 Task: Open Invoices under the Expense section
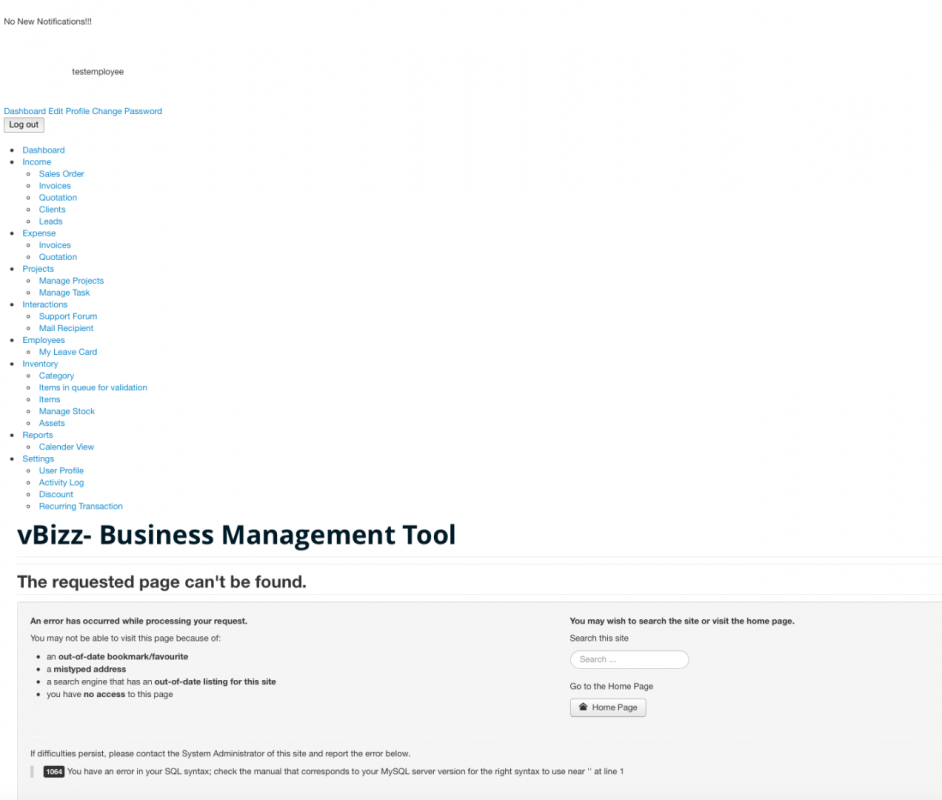[55, 245]
